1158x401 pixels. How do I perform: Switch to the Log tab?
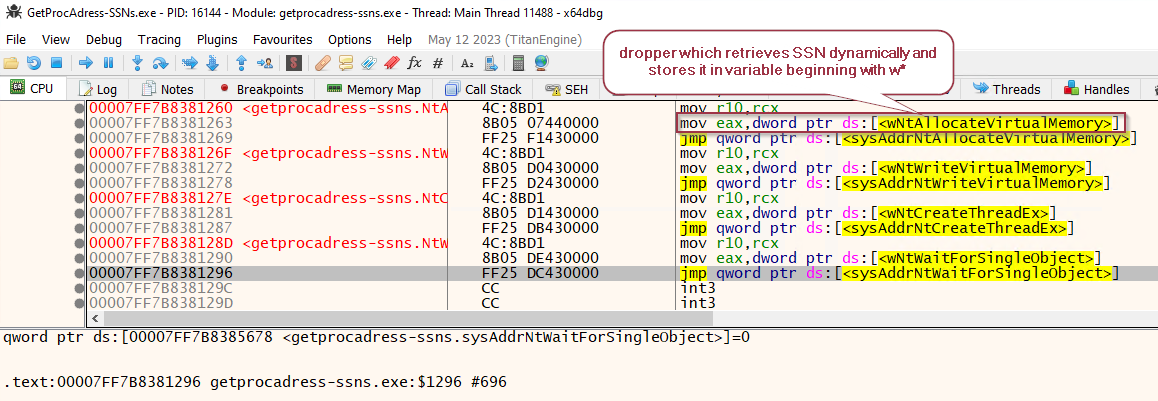(x=98, y=89)
